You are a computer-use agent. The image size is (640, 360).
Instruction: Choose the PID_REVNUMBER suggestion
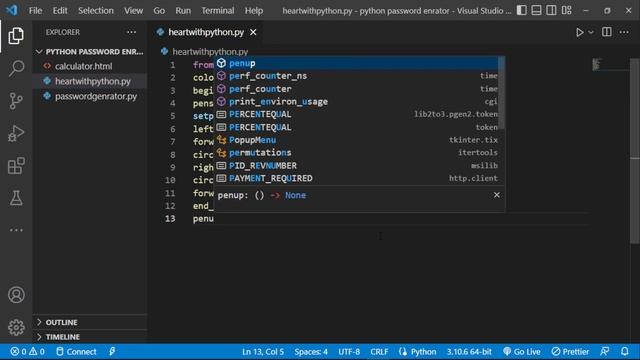[x=357, y=166]
